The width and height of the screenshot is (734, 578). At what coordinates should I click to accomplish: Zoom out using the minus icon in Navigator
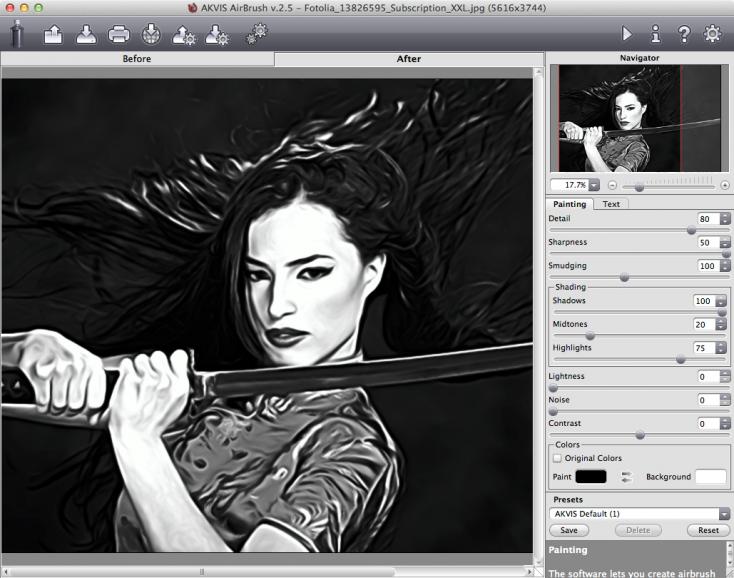pos(612,185)
